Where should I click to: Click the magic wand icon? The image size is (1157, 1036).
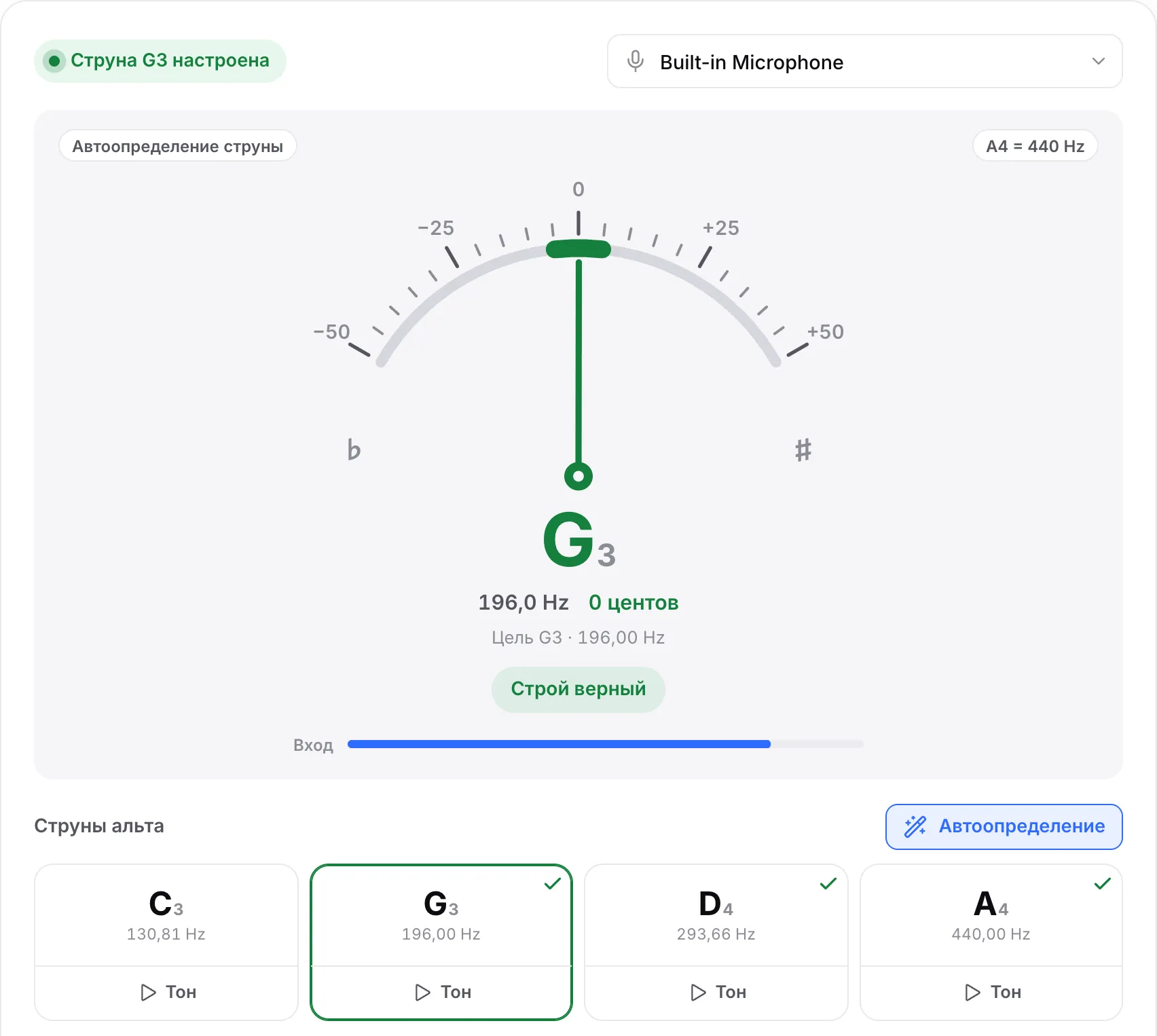(x=915, y=826)
